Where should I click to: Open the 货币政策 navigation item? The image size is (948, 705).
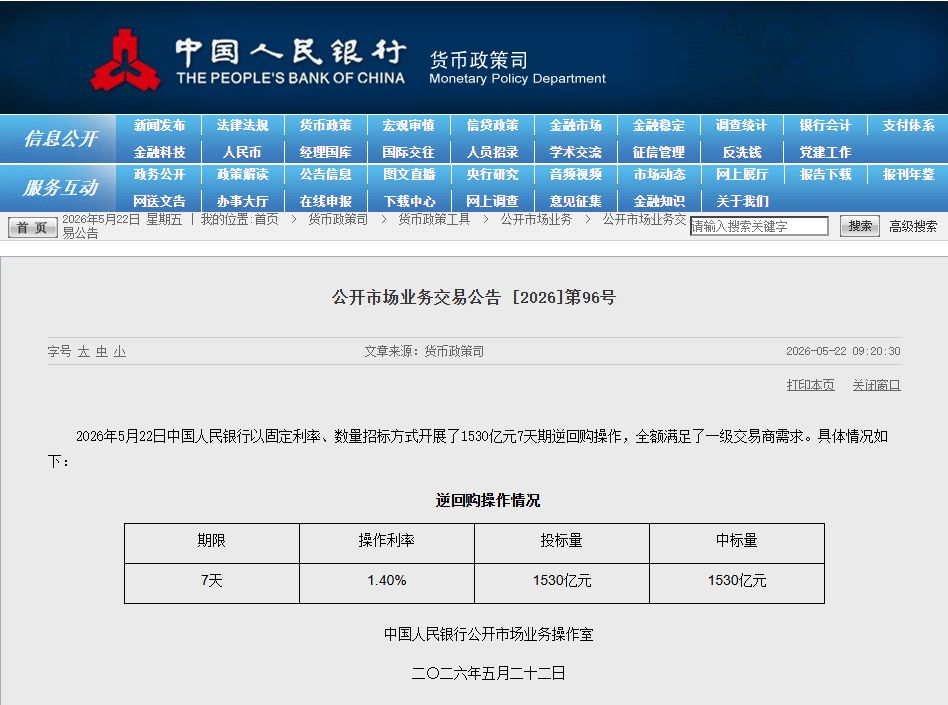[x=325, y=125]
